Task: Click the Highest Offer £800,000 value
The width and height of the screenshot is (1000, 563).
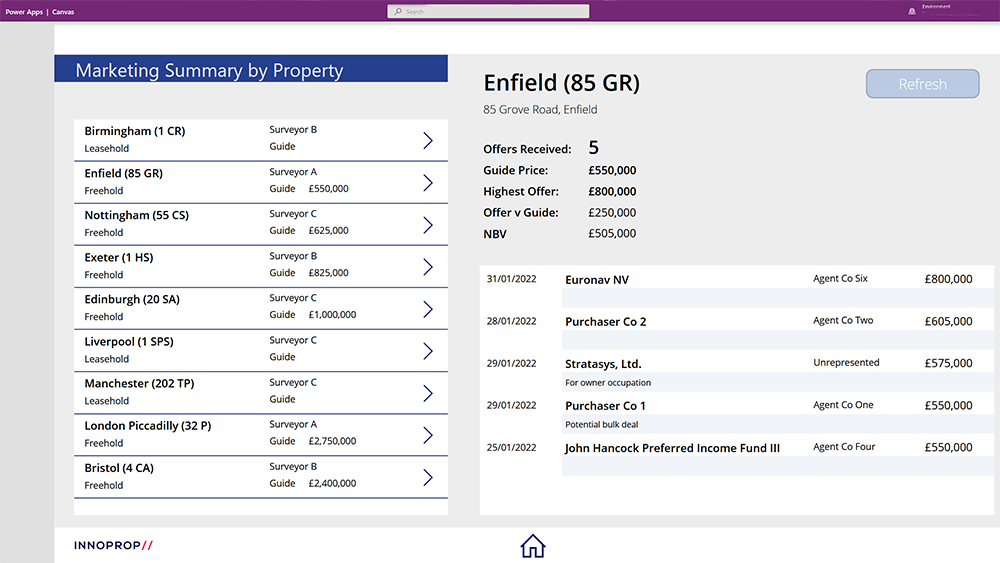Action: pyautogui.click(x=612, y=191)
